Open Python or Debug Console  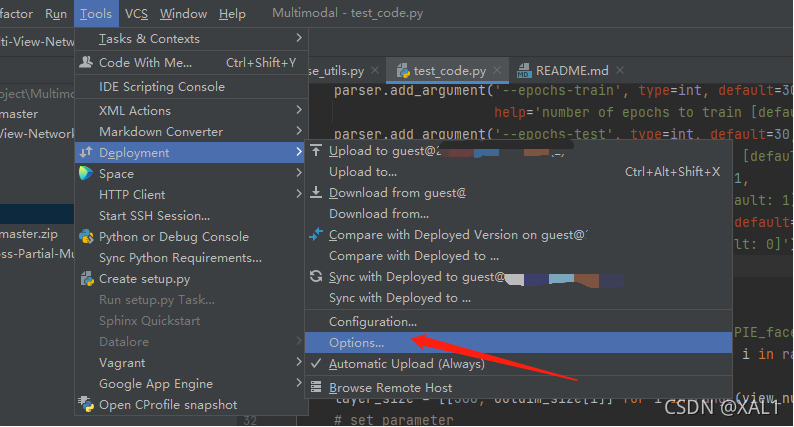pos(191,237)
